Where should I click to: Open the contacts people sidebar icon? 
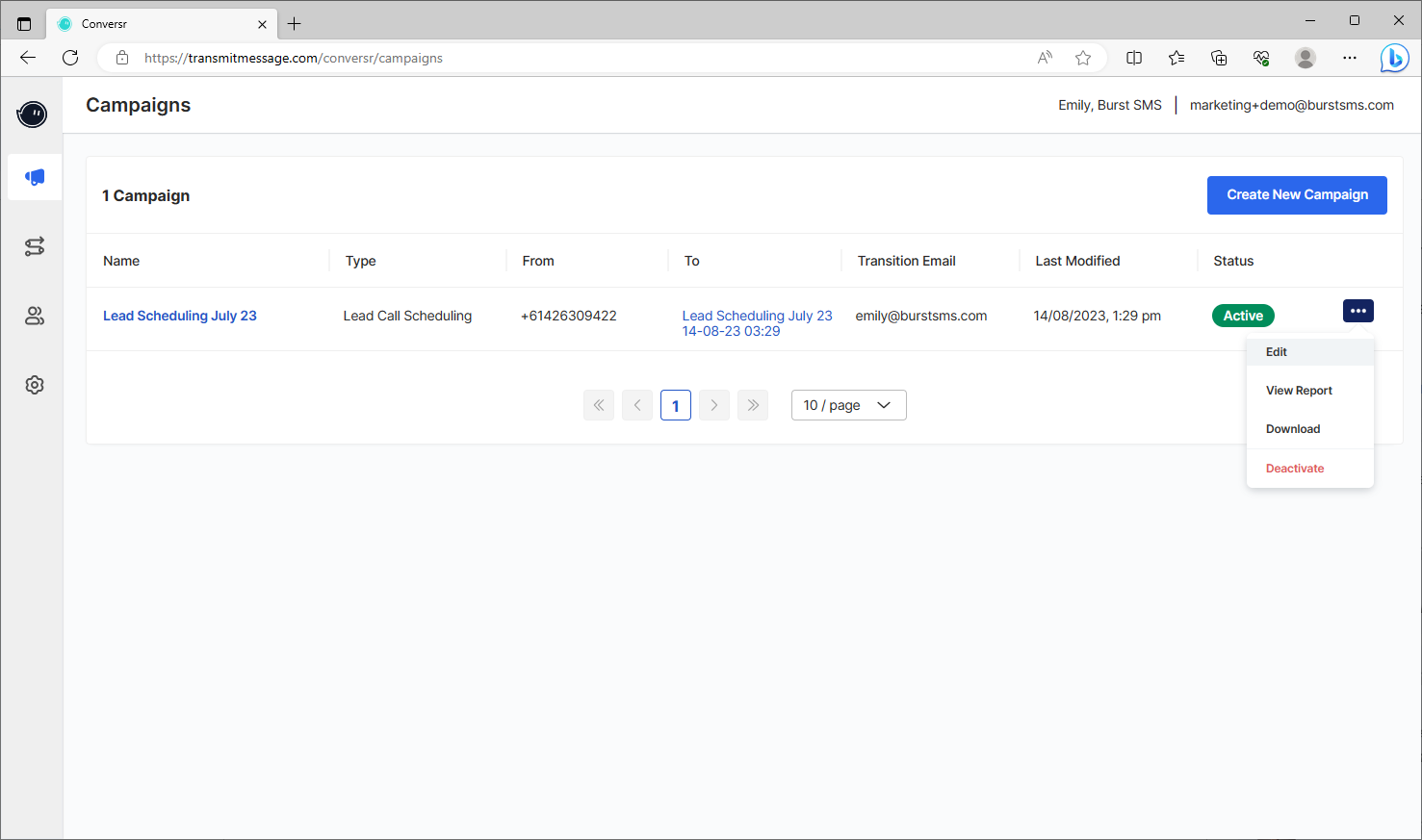35,316
